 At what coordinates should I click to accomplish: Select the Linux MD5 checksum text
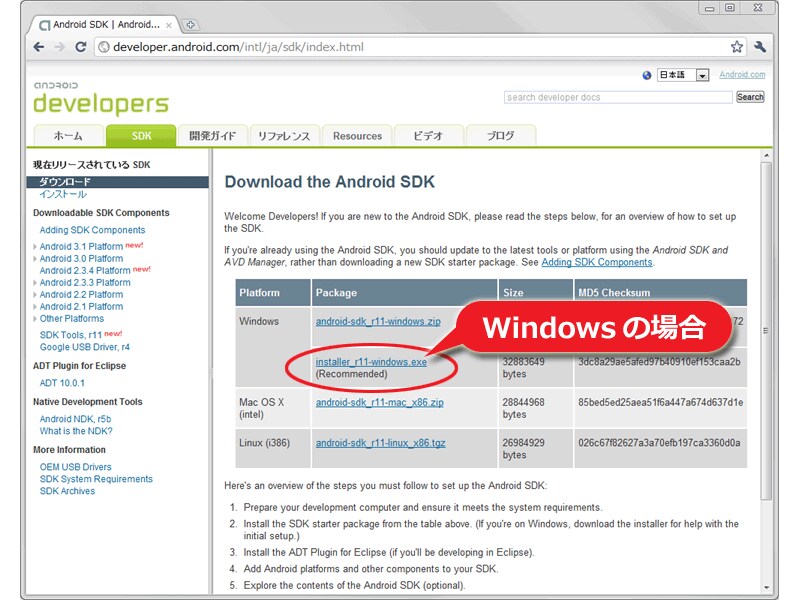click(659, 443)
